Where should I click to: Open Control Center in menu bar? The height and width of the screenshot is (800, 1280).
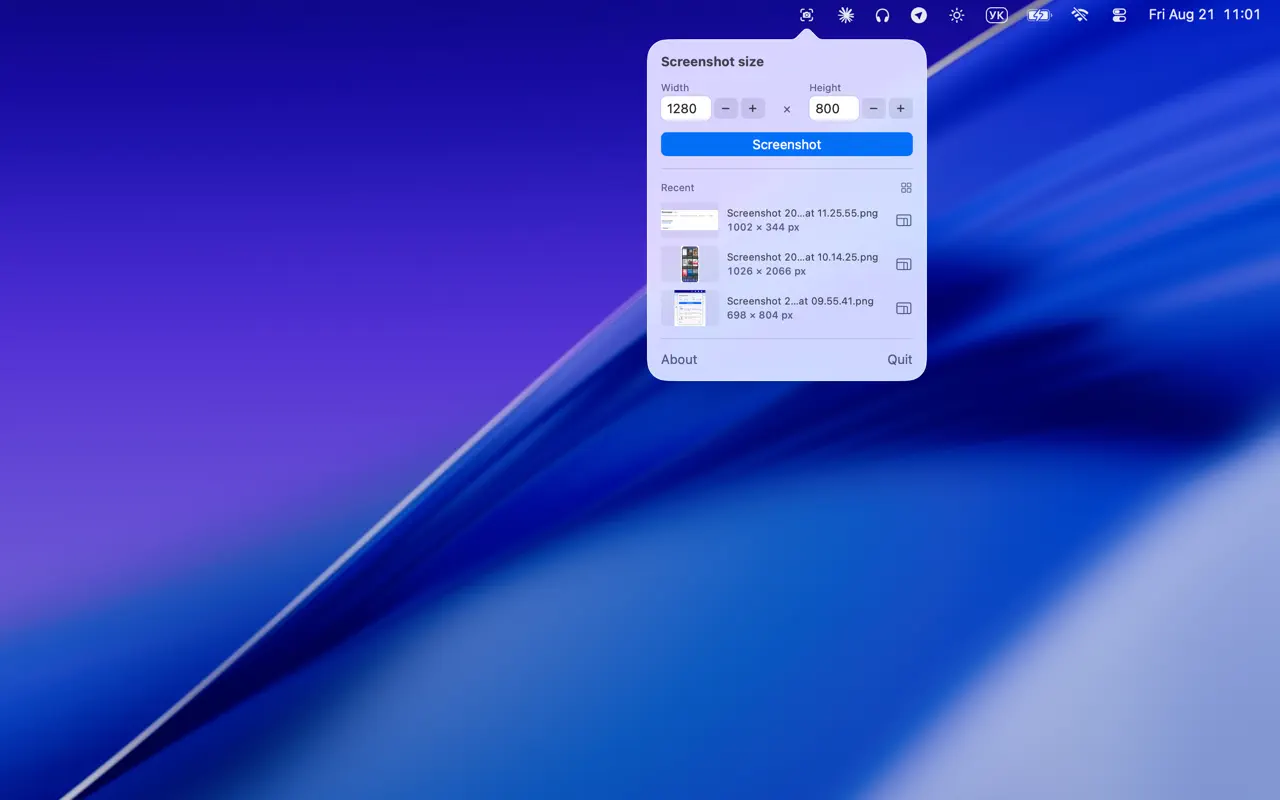click(x=1119, y=15)
